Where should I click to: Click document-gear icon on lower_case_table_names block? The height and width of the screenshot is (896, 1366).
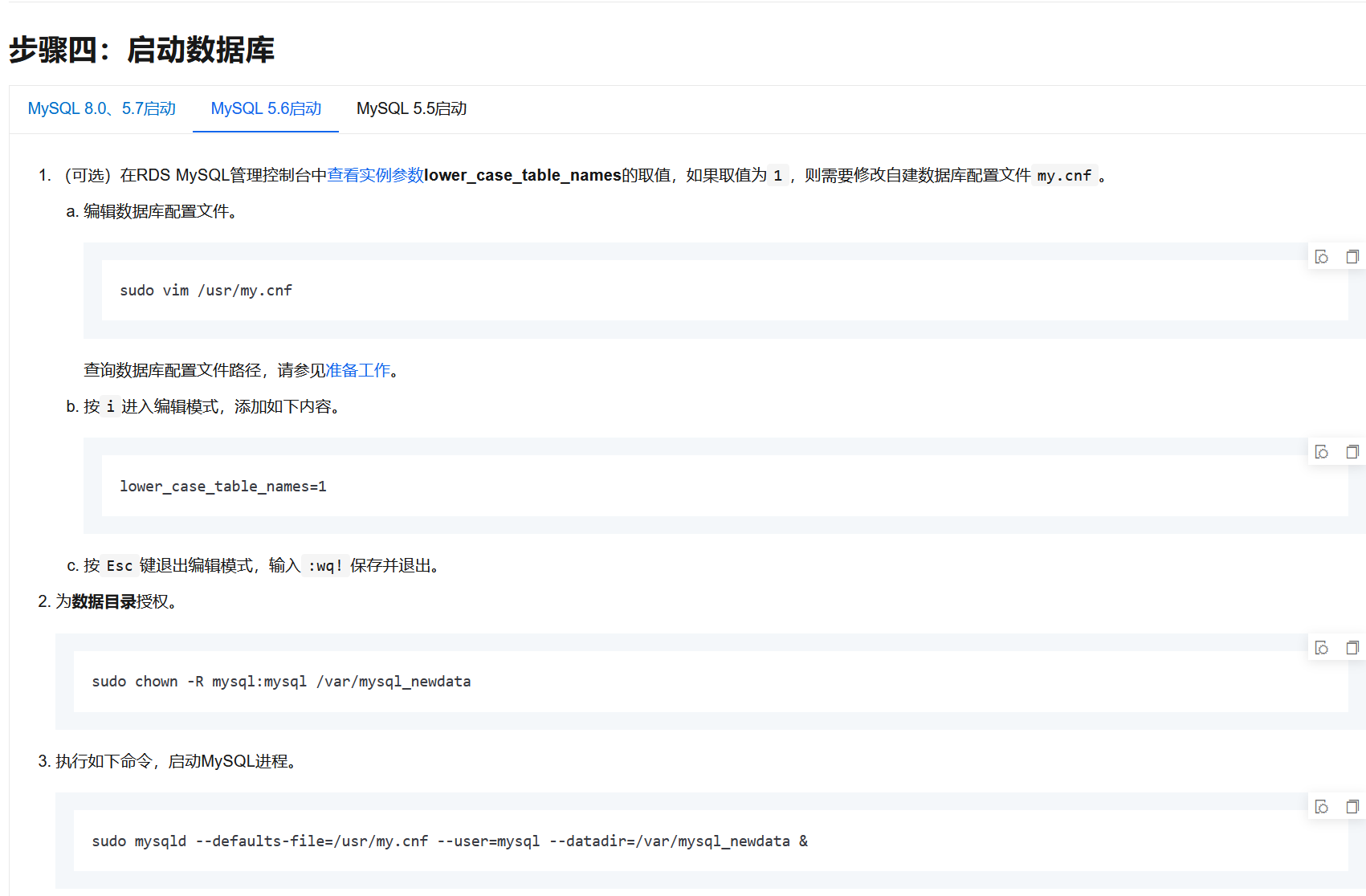point(1322,452)
